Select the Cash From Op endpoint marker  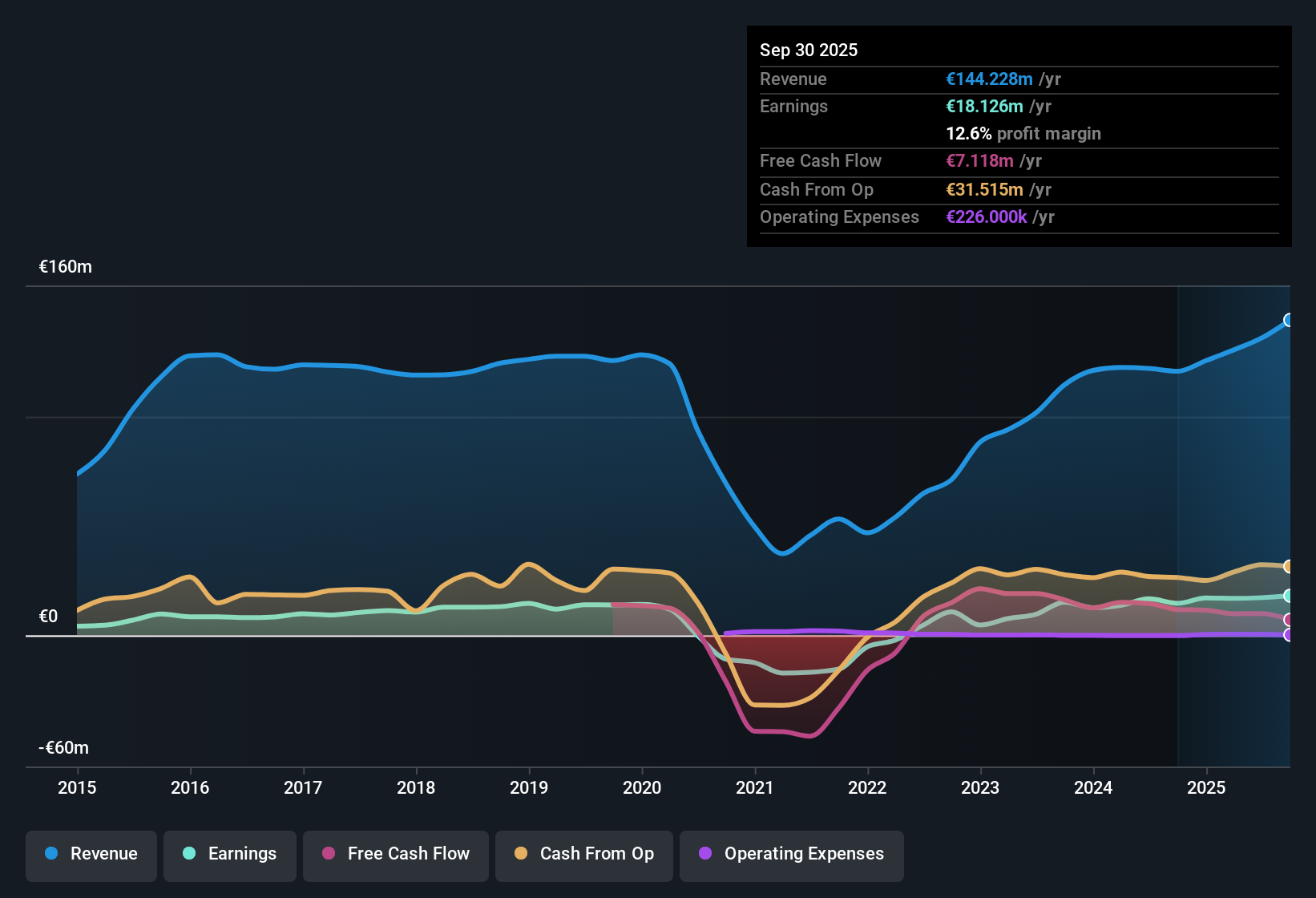tap(1288, 566)
